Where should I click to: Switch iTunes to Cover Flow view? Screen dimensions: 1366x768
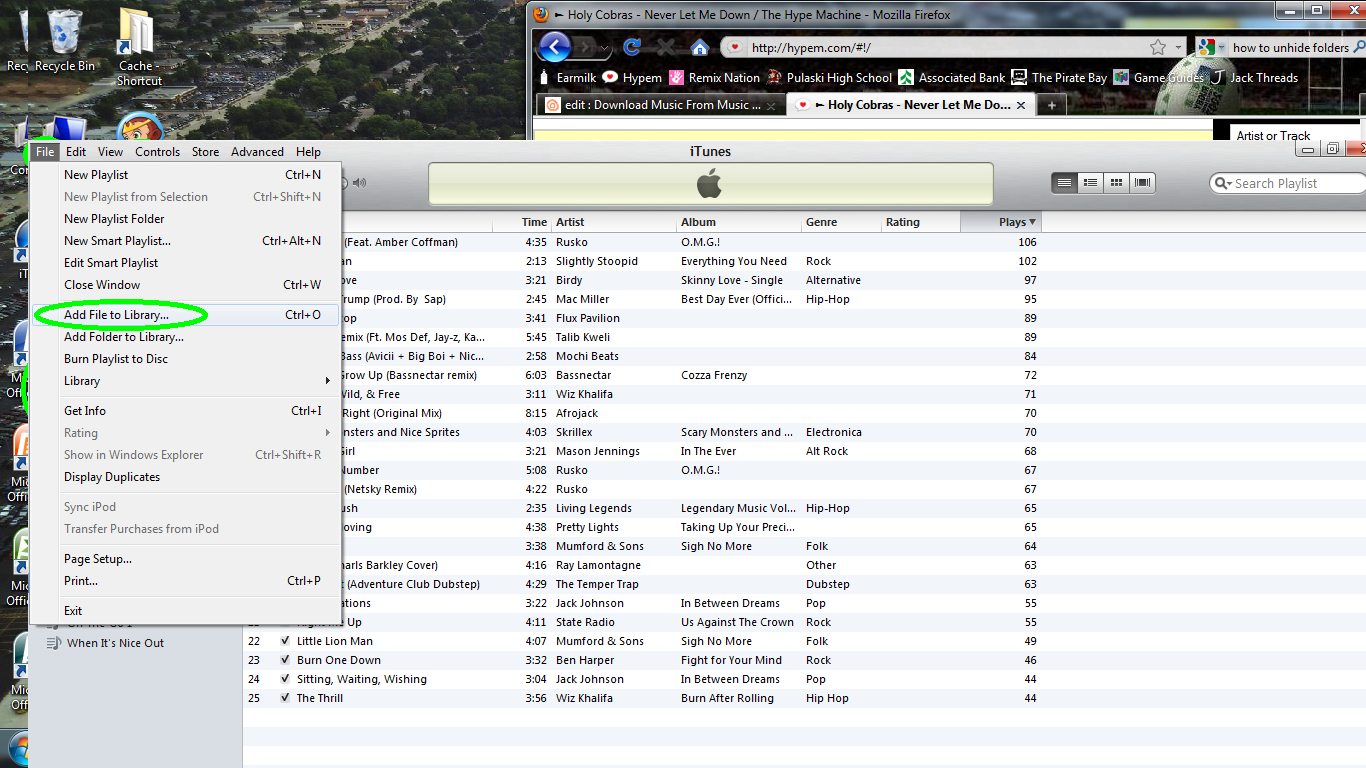pos(1142,183)
